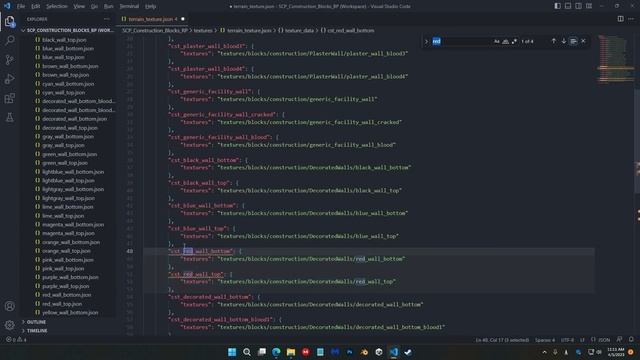Open the Search view in activity bar

pyautogui.click(x=10, y=40)
